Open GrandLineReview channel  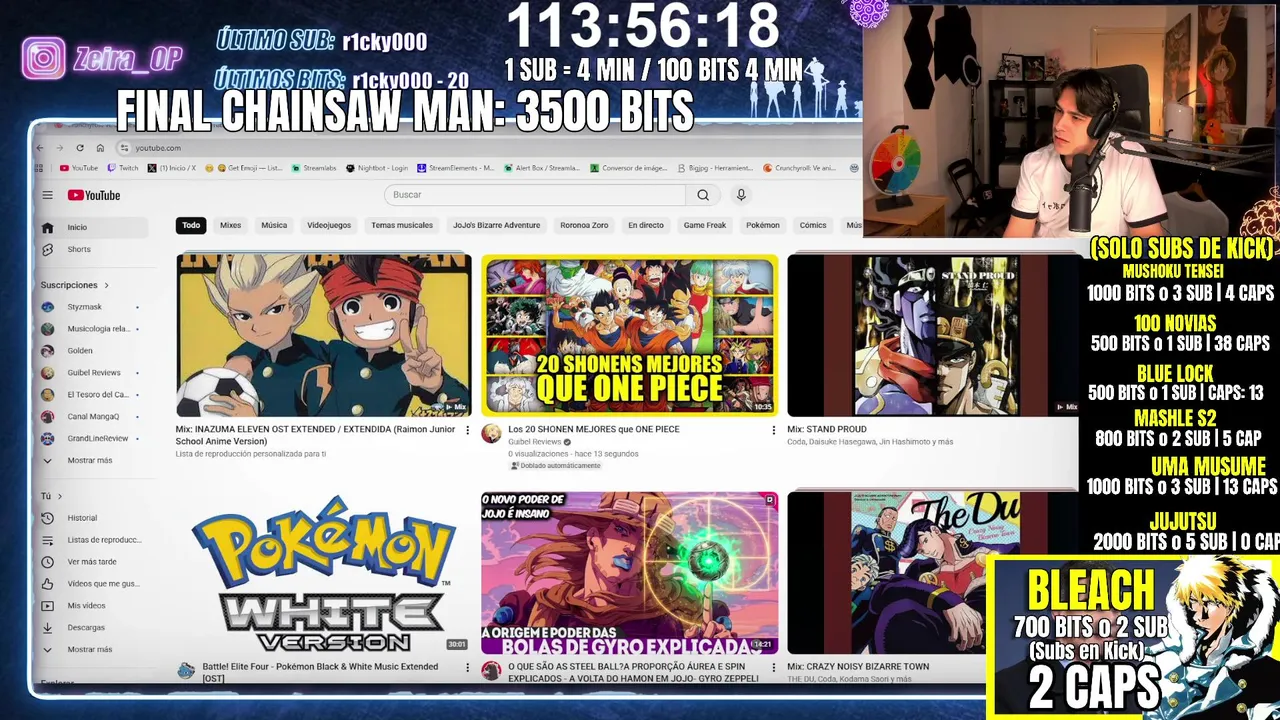pyautogui.click(x=94, y=438)
